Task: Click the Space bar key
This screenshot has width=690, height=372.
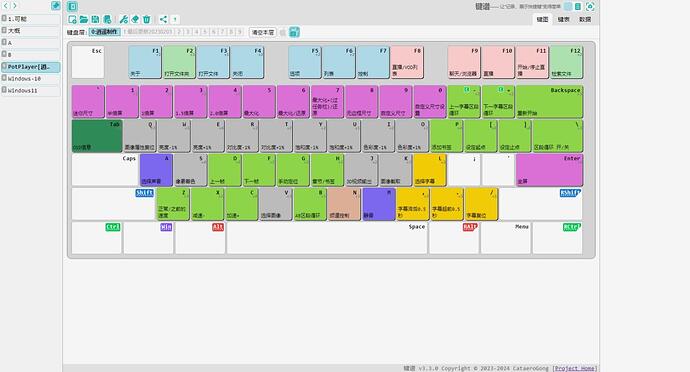Action: pos(327,238)
